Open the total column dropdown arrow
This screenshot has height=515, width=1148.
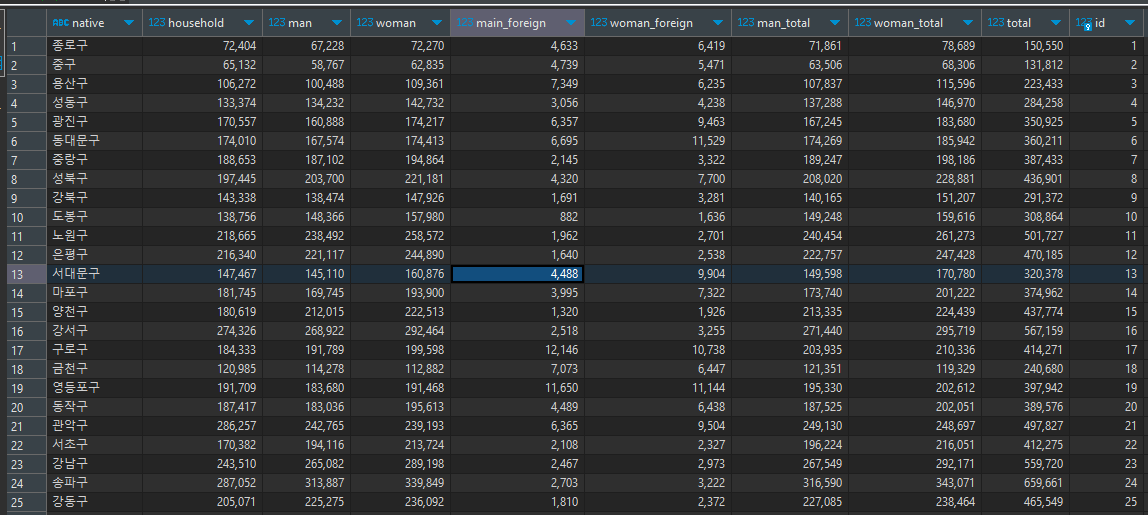click(1056, 23)
